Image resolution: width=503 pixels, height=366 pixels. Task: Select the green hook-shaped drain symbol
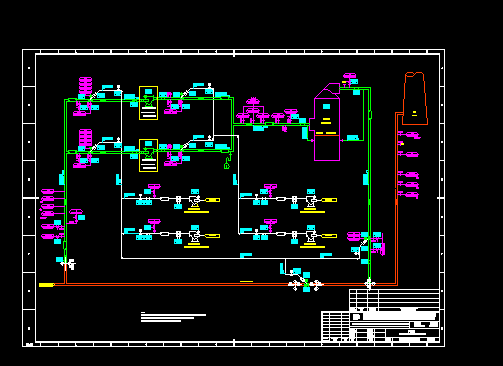pyautogui.click(x=227, y=161)
